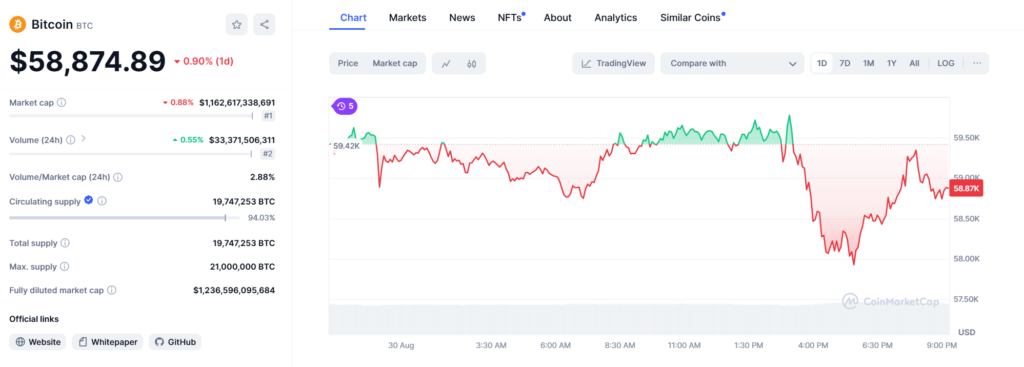Click the 21,000,000 BTC max supply value
1024x367 pixels.
(x=242, y=266)
